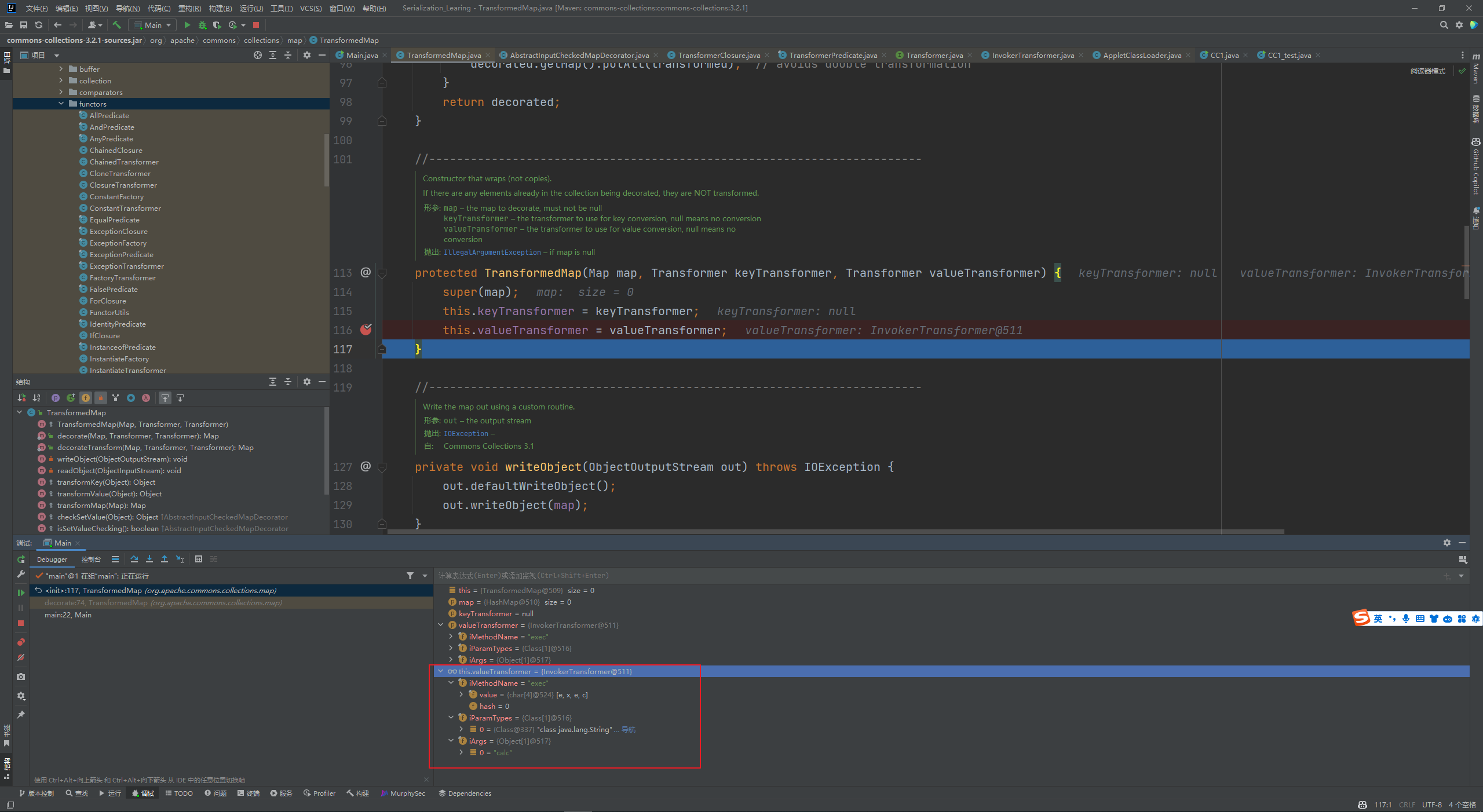Toggle the breakpoint on line 116
This screenshot has height=812, width=1483.
pyautogui.click(x=366, y=330)
